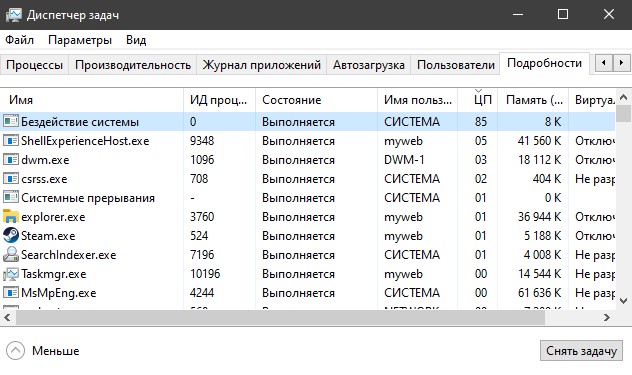
Task: Click process ID 10196
Action: point(205,274)
